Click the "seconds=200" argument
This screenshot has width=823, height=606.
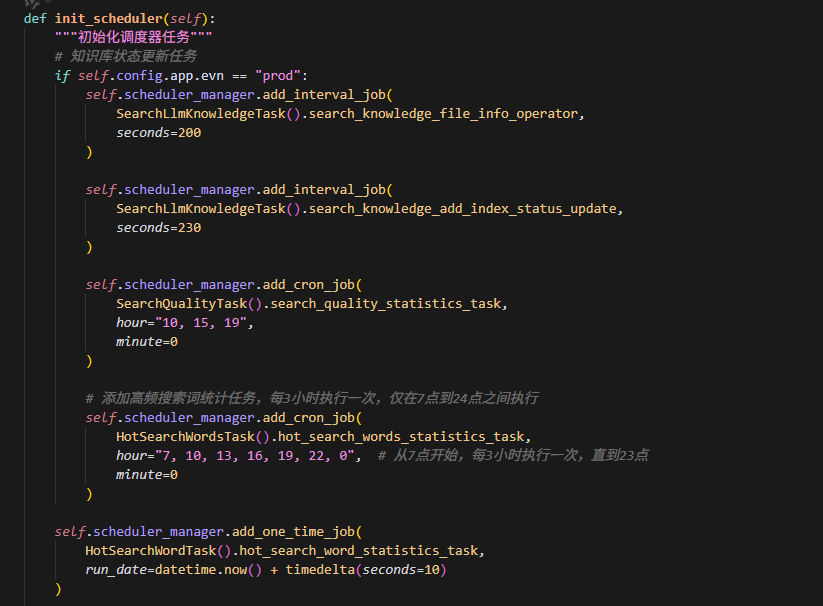coord(159,133)
